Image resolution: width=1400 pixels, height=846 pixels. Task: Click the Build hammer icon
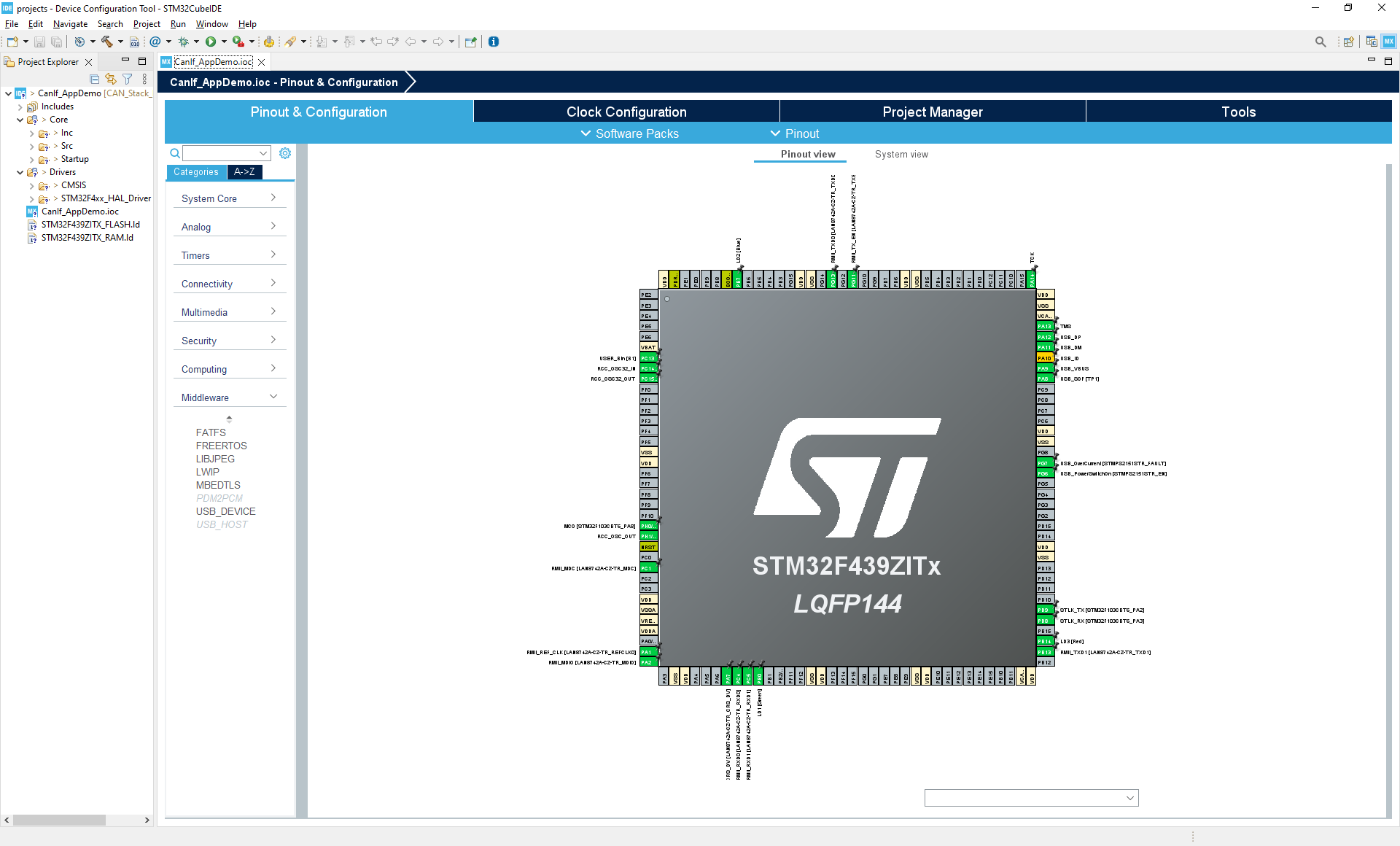(107, 42)
